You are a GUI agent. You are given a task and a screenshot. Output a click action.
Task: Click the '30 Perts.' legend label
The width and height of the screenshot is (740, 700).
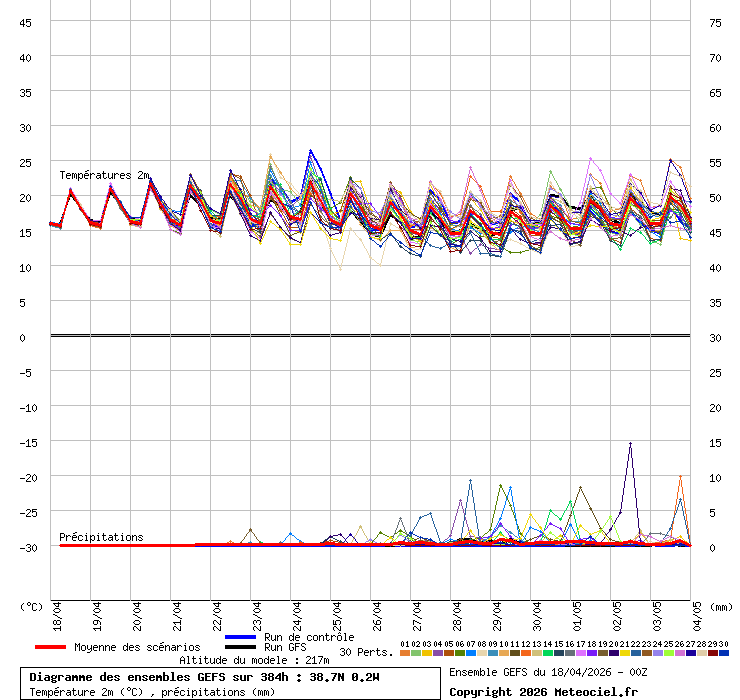click(366, 652)
